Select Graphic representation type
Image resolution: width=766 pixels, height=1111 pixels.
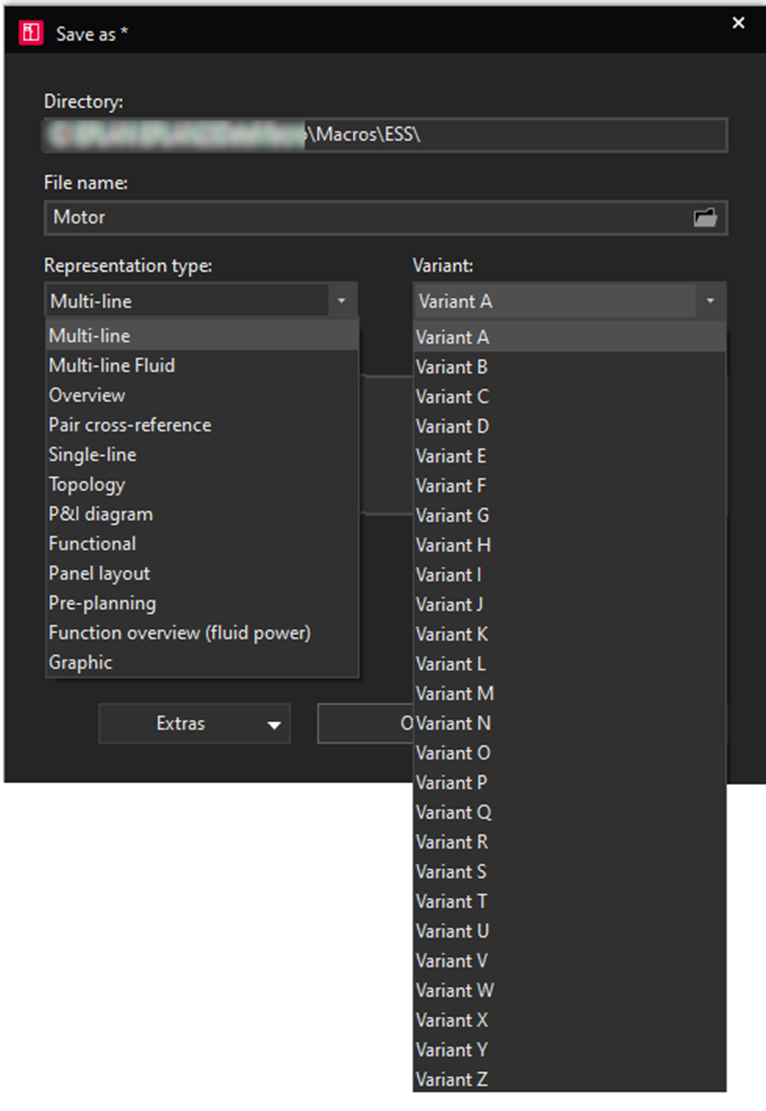click(x=81, y=663)
